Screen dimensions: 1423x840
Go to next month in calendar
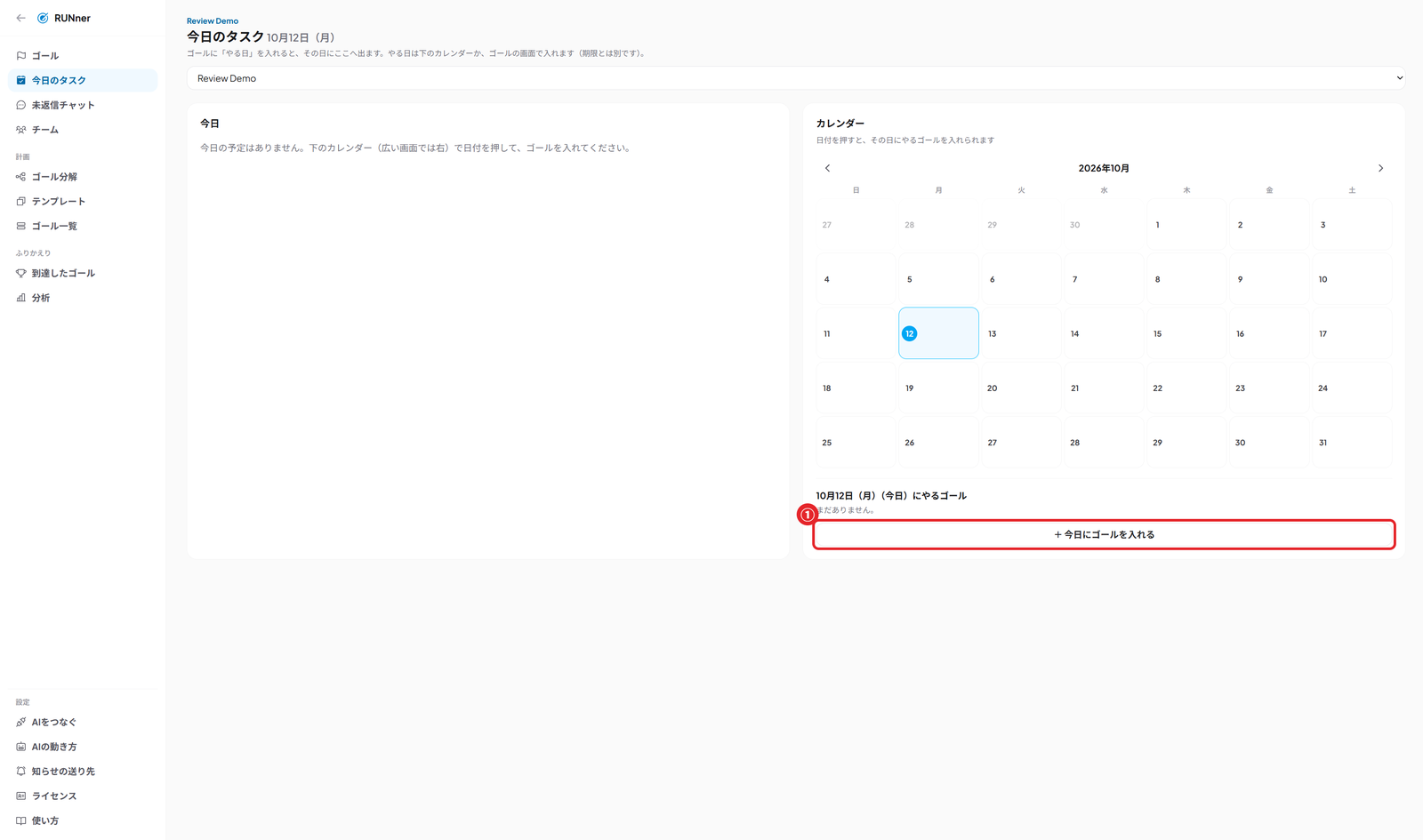tap(1380, 168)
